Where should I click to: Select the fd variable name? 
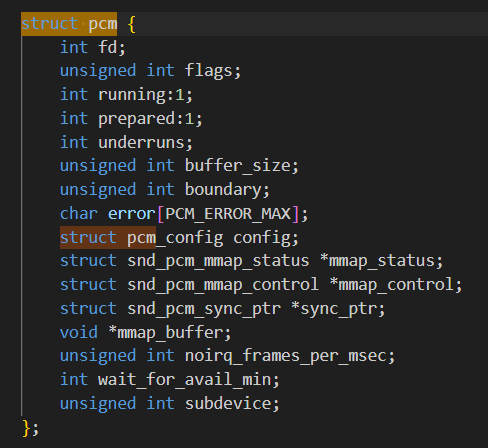108,47
